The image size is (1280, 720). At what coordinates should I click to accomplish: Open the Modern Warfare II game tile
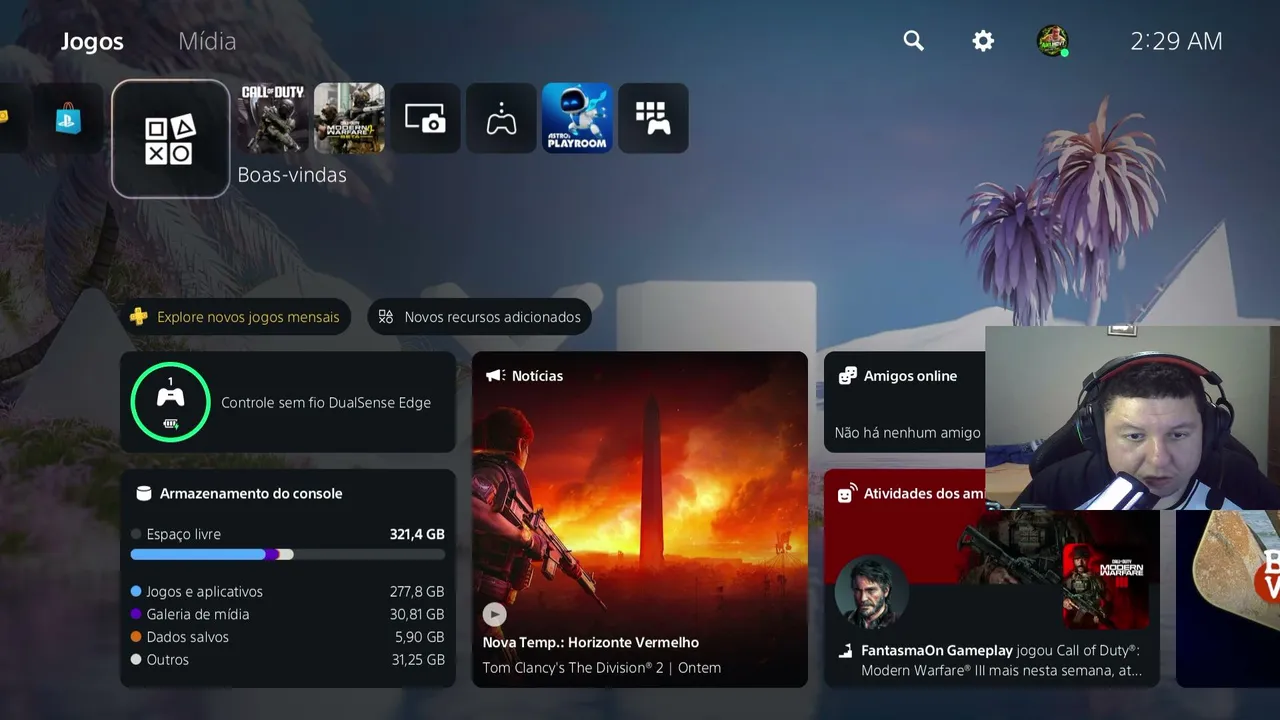[349, 118]
